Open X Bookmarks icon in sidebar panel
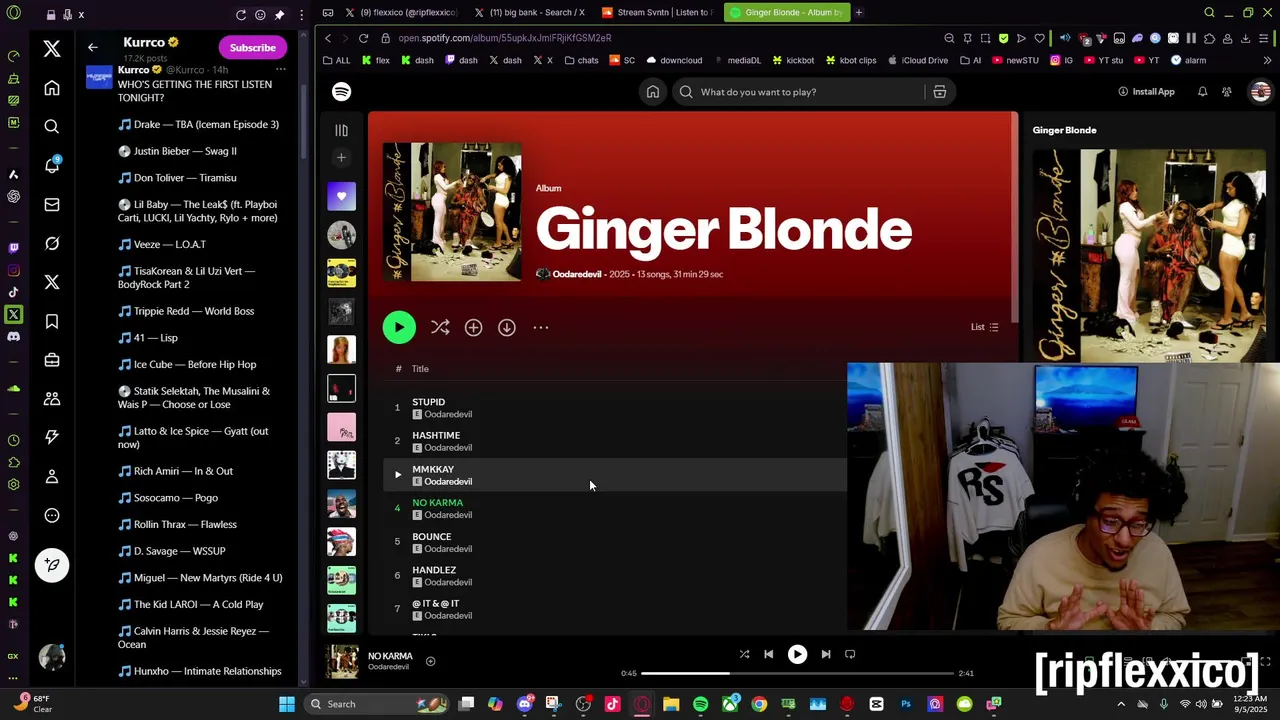Viewport: 1280px width, 720px height. [52, 321]
